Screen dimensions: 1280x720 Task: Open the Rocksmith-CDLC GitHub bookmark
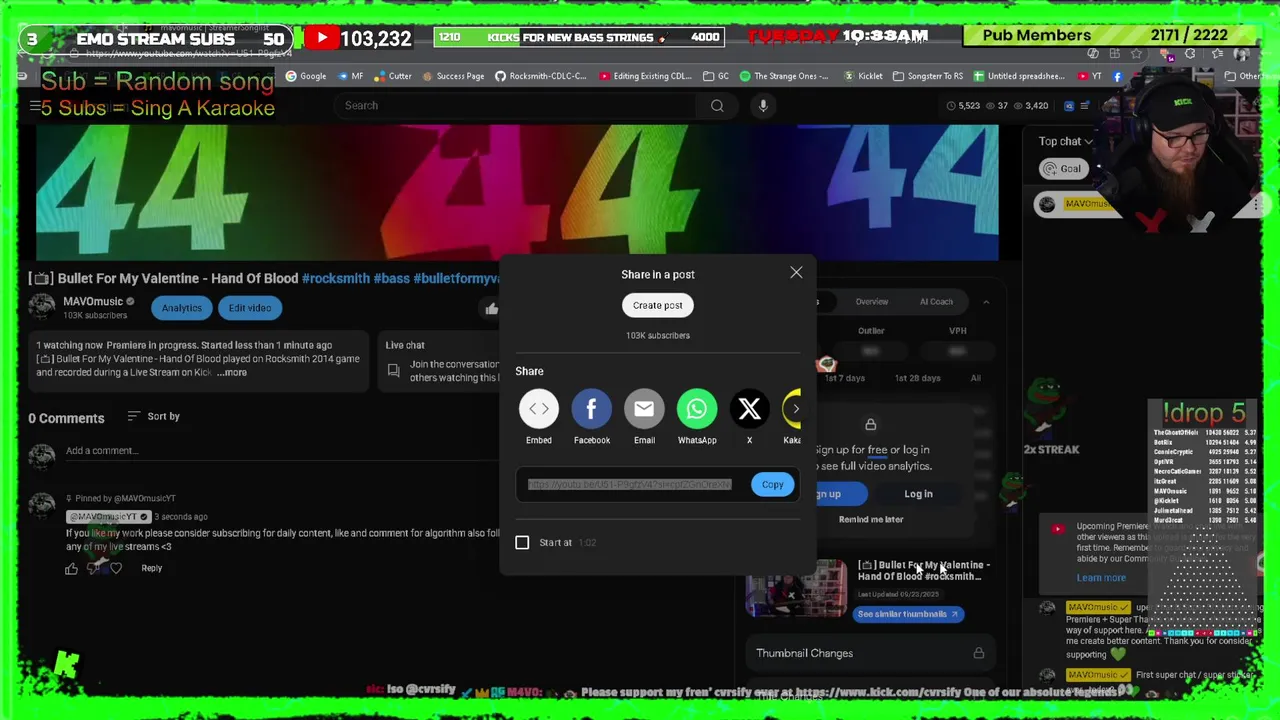coord(541,76)
